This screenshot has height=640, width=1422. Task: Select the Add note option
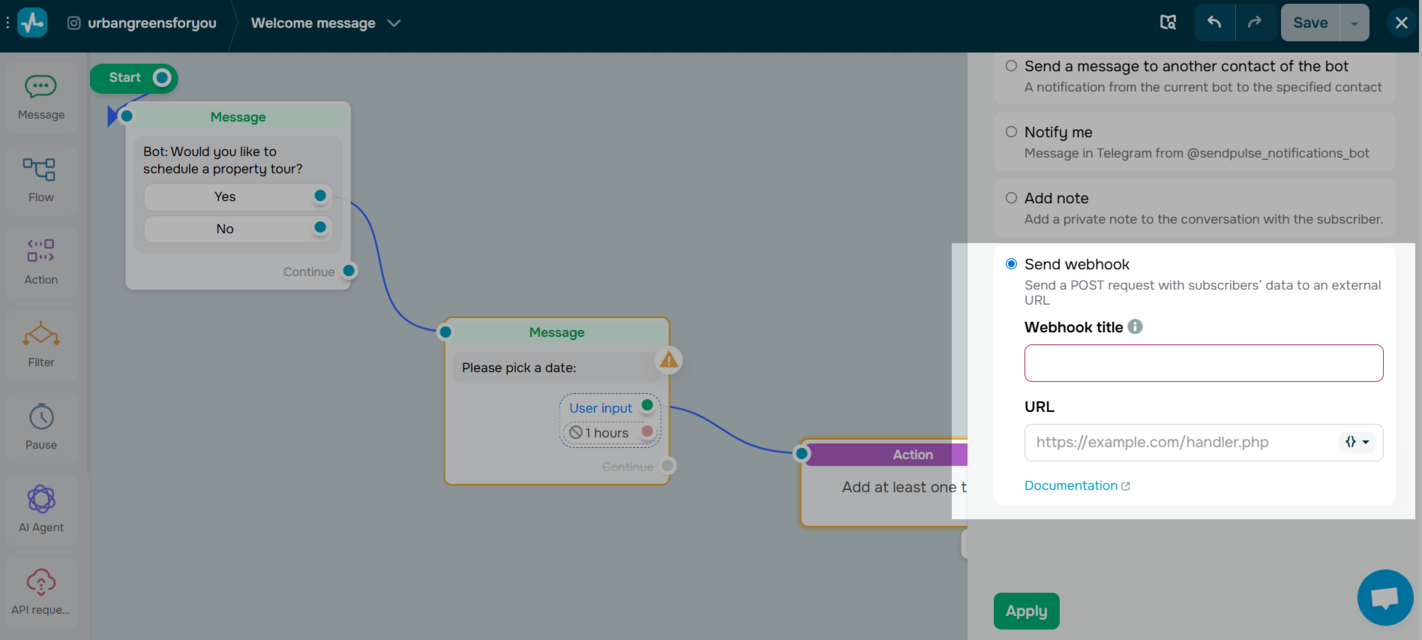pyautogui.click(x=1011, y=197)
